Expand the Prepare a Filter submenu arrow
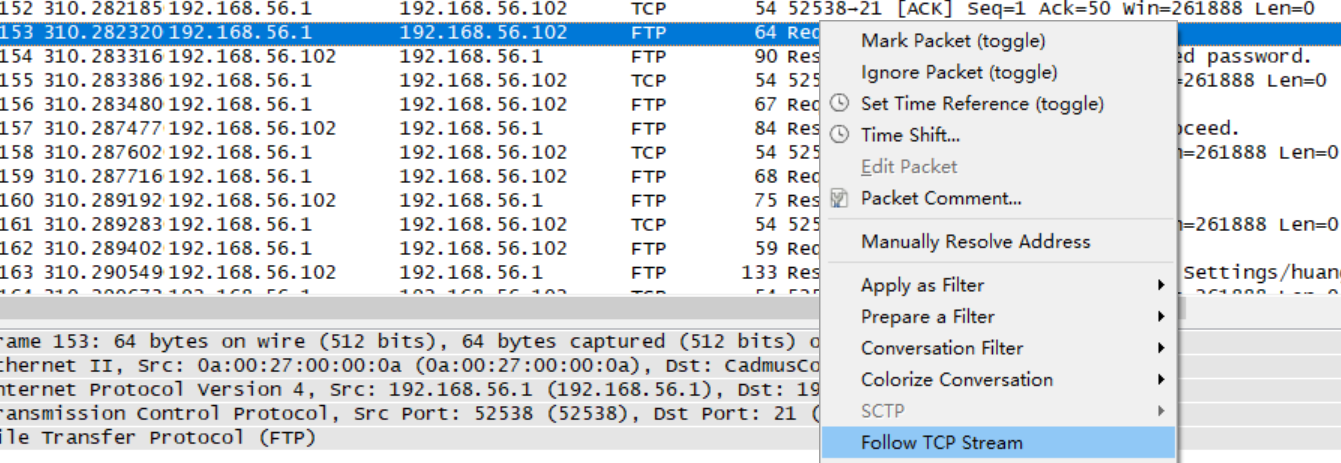 coord(1161,317)
